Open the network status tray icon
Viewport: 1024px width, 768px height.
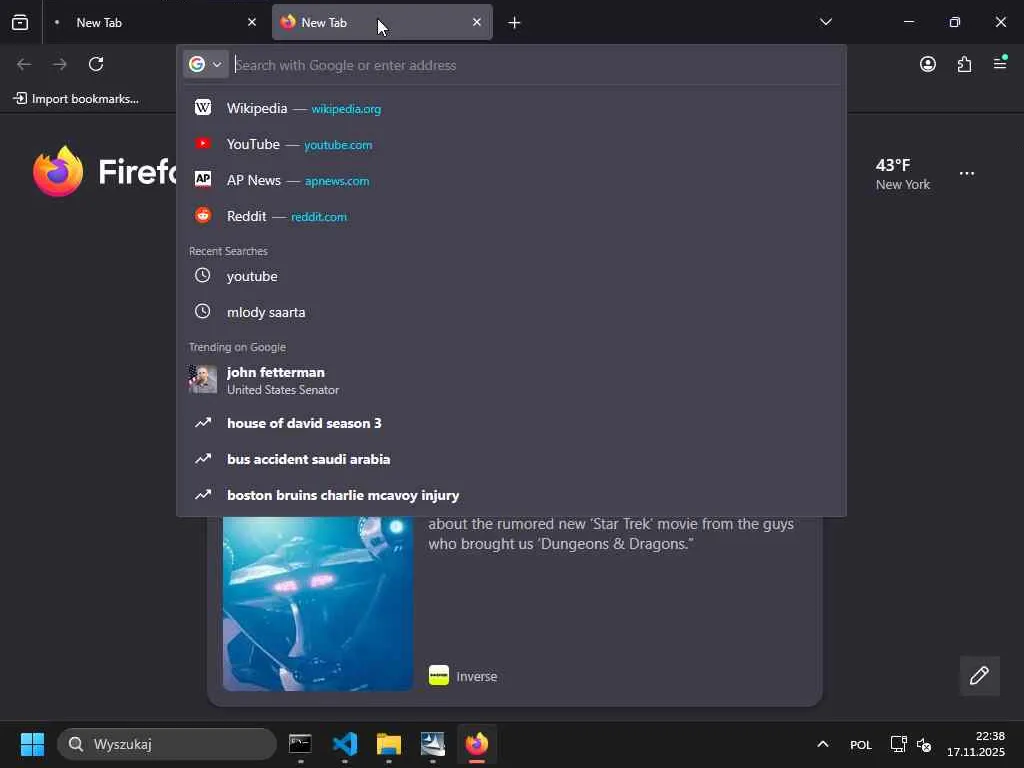point(899,744)
